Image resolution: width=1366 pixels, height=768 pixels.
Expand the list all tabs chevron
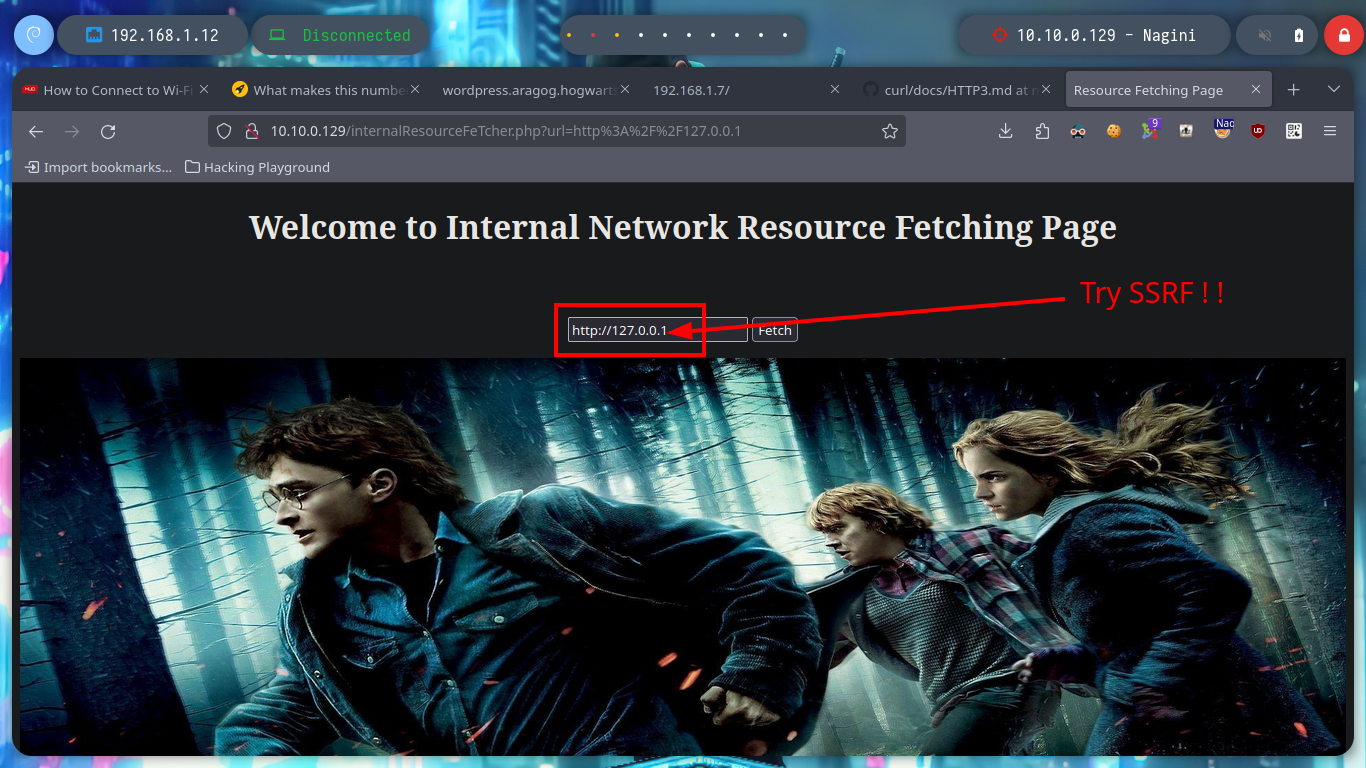[1333, 90]
